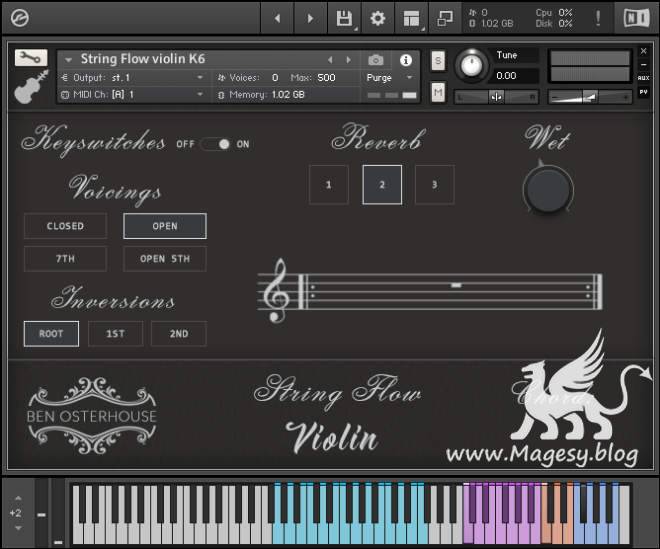
Task: Click the Ben Osterhouse logo
Action: point(92,416)
